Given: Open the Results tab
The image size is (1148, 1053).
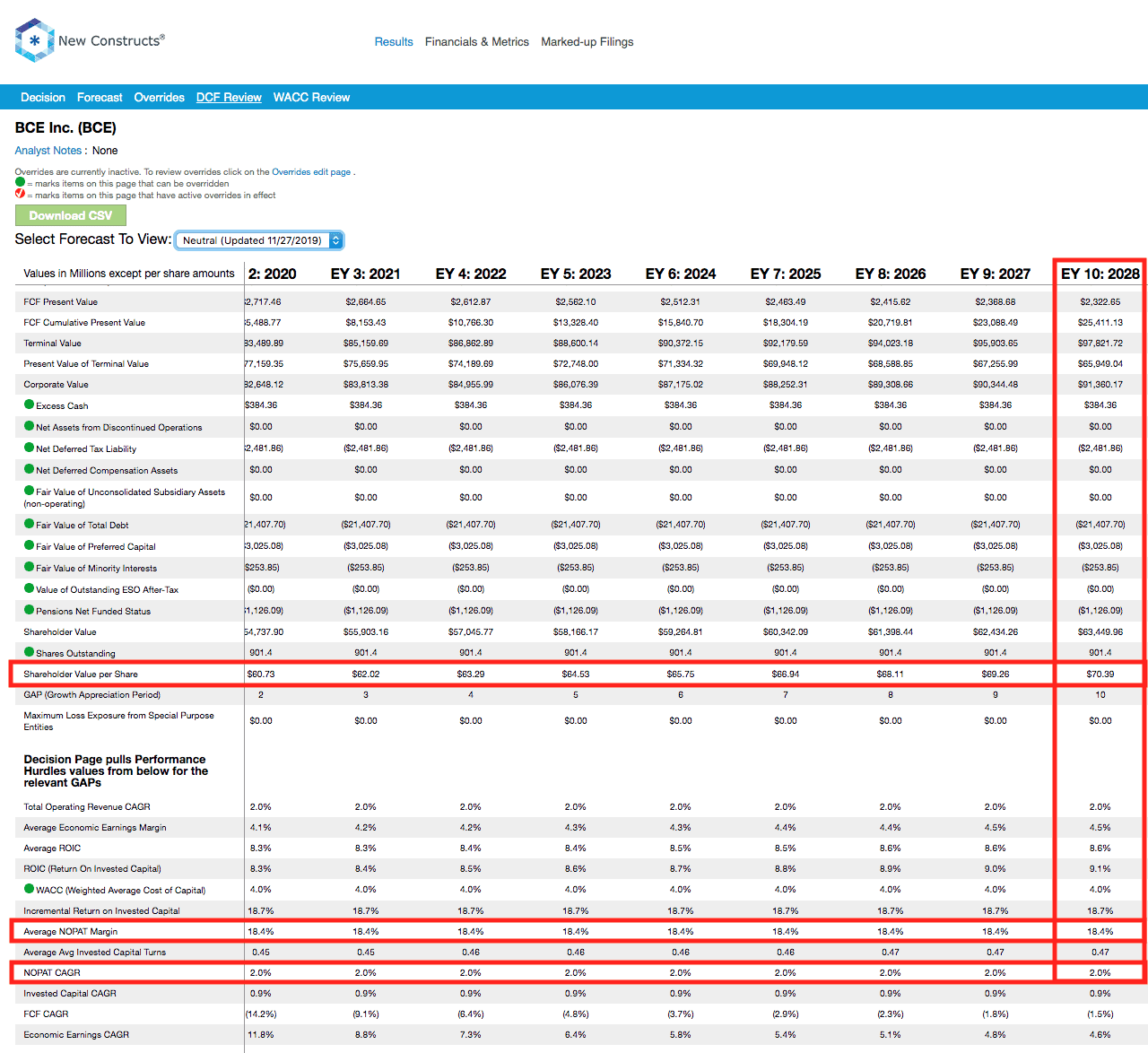Looking at the screenshot, I should pos(394,41).
